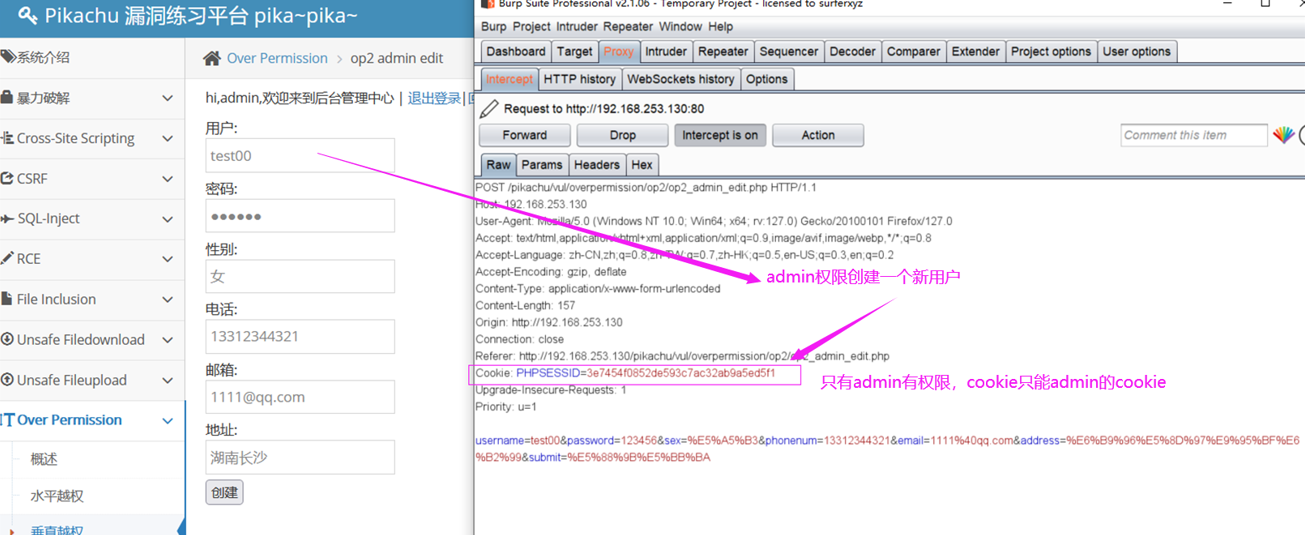Click the Burp Suite logo in title bar
Viewport: 1305px width, 535px height.
488,4
